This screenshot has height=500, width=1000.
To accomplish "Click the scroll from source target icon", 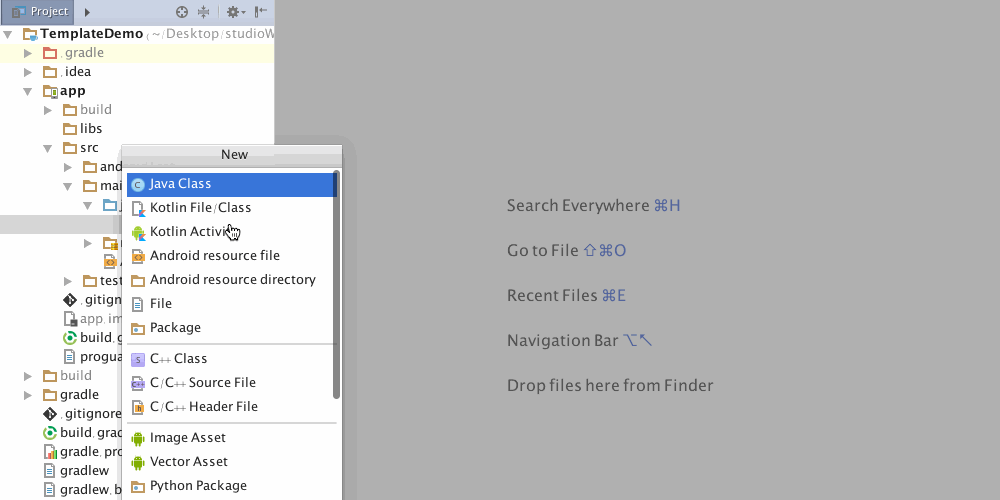I will [182, 11].
